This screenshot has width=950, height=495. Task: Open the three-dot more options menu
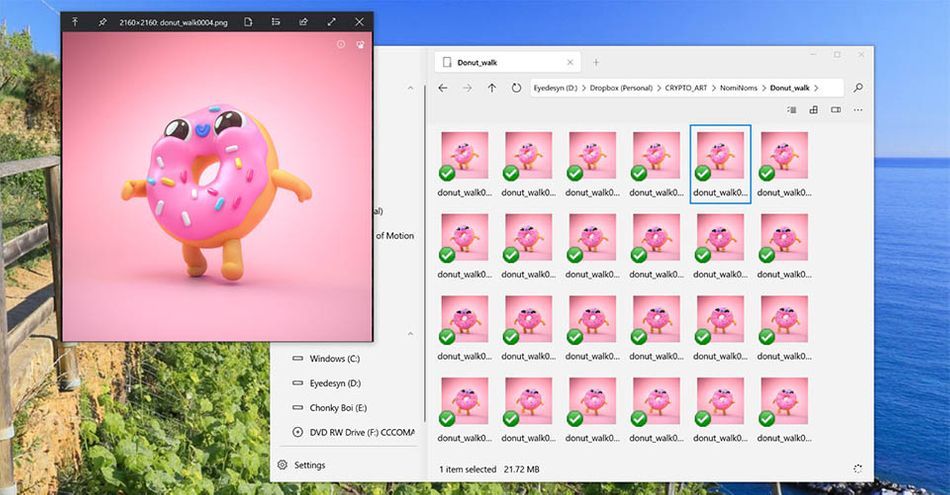pos(858,110)
